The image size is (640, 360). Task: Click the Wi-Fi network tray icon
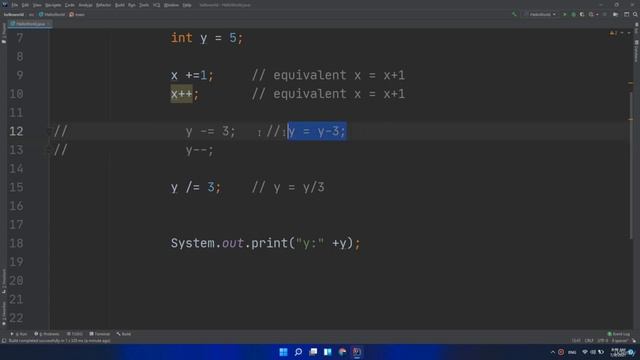pos(584,352)
